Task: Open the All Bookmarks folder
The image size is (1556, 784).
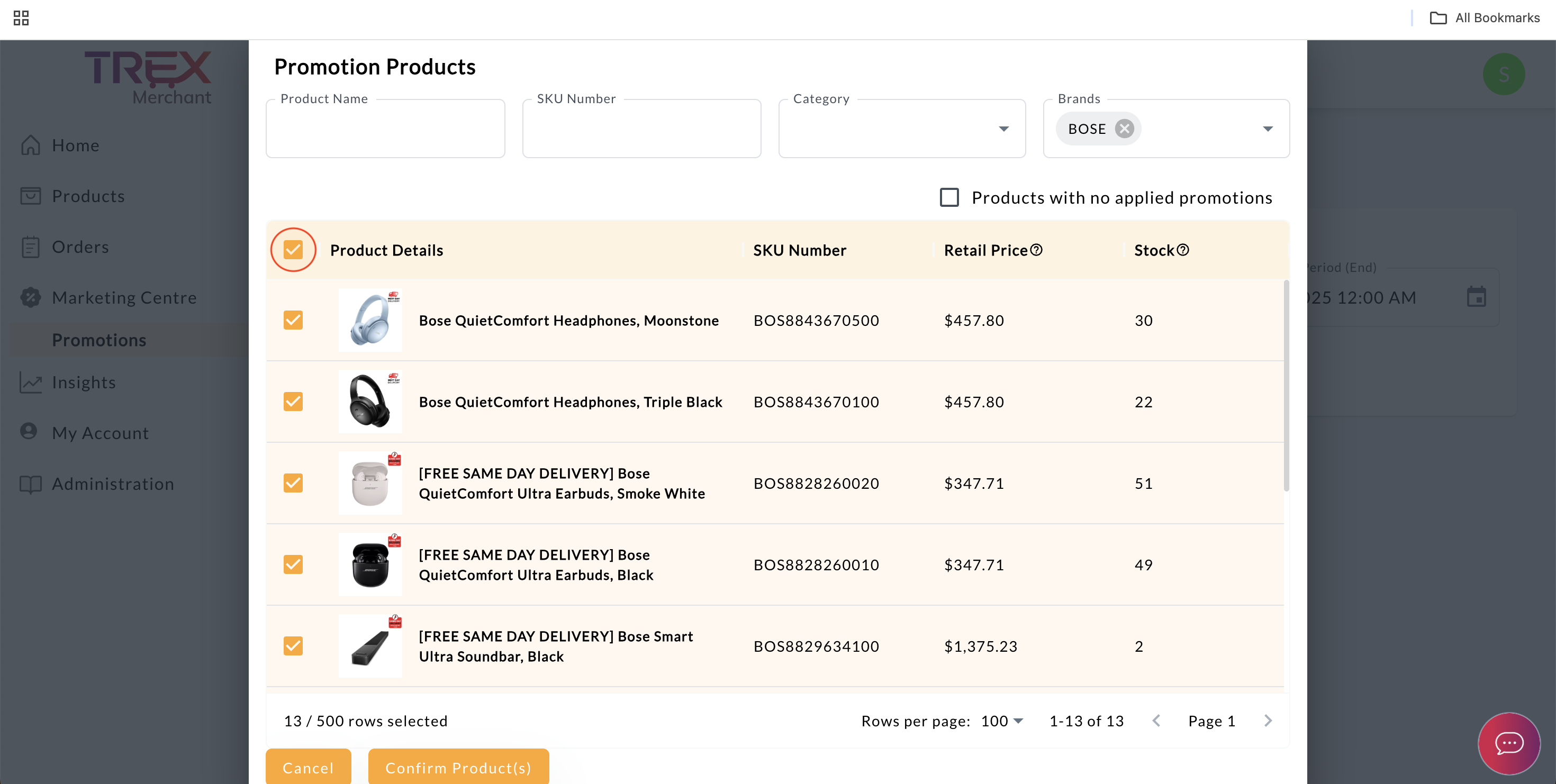Action: tap(1484, 18)
